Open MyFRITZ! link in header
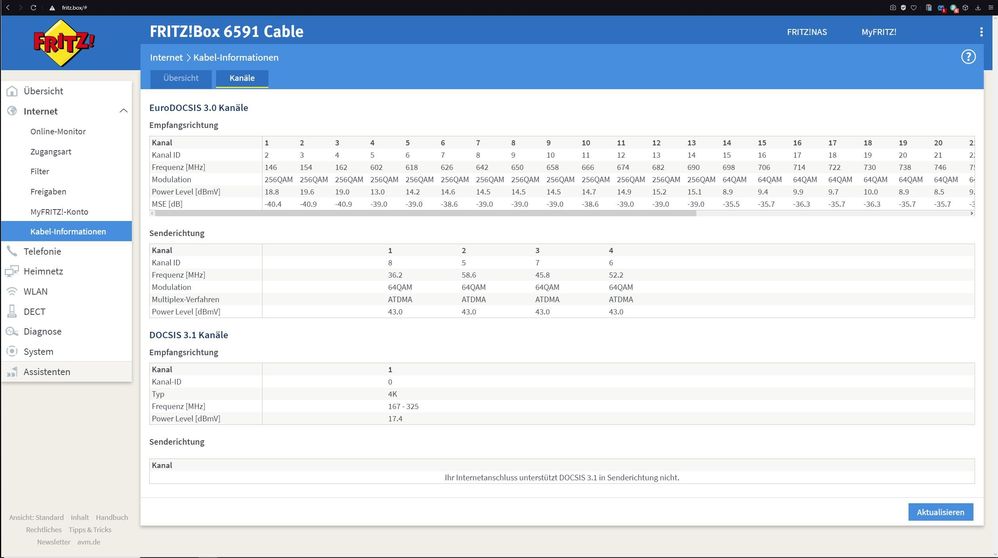This screenshot has height=558, width=998. pos(878,32)
